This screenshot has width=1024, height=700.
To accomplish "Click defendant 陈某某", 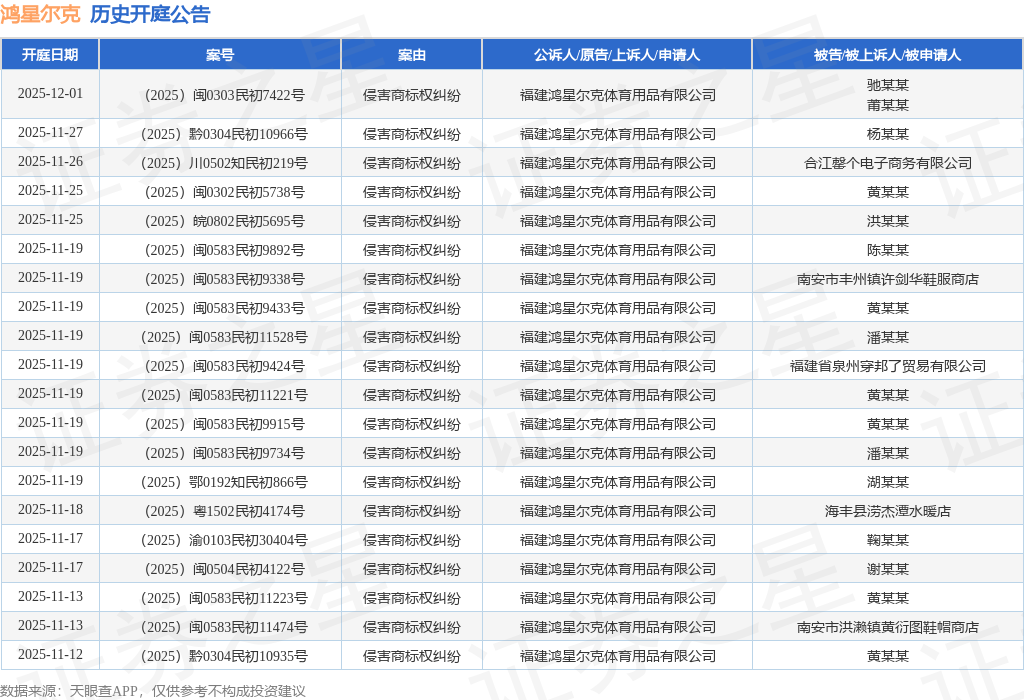I will (x=888, y=250).
